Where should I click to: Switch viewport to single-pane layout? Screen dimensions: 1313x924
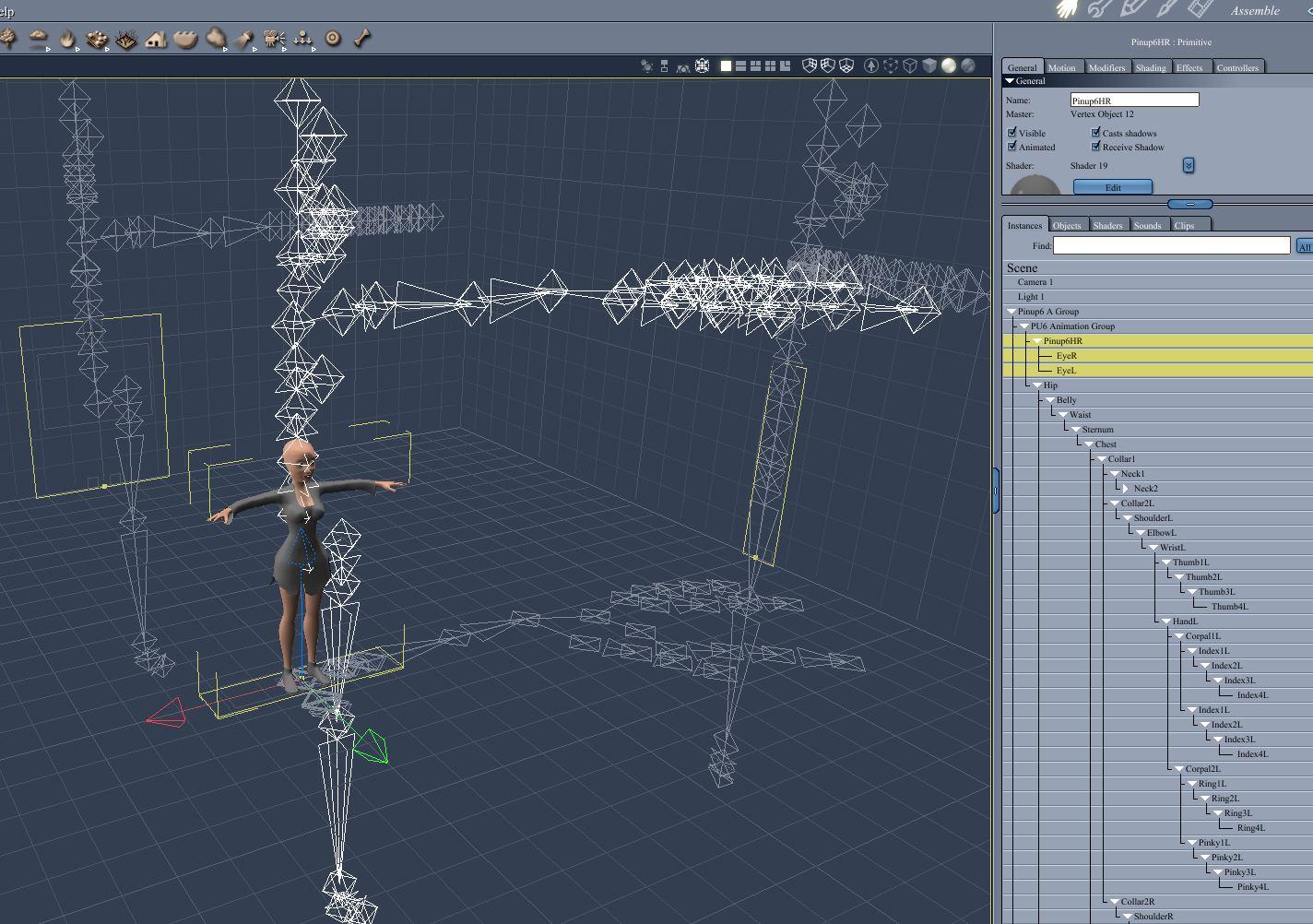pos(726,65)
